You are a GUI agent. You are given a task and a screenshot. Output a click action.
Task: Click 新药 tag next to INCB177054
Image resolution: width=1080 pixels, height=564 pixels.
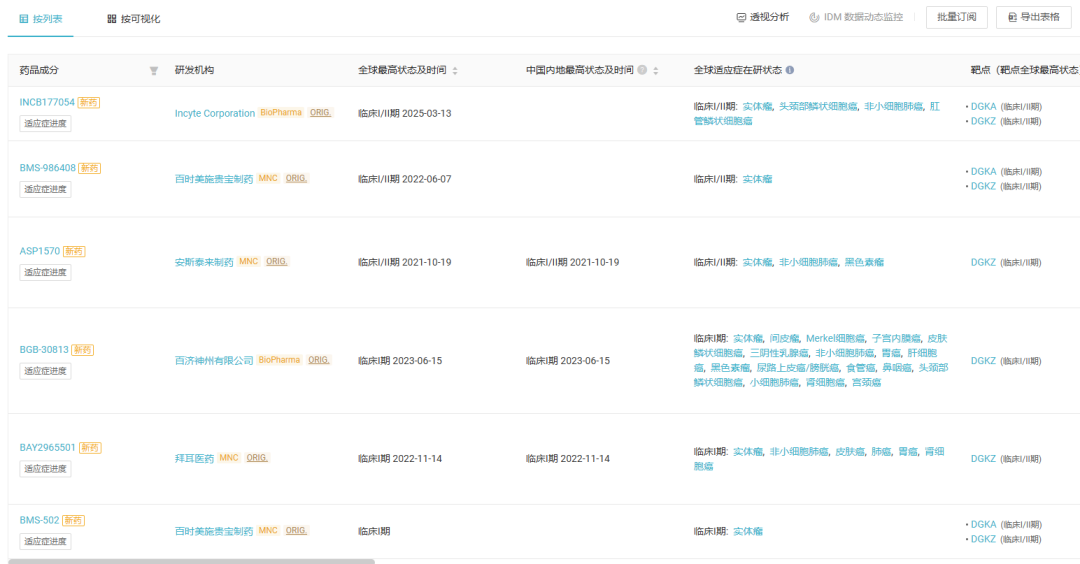[x=89, y=103]
